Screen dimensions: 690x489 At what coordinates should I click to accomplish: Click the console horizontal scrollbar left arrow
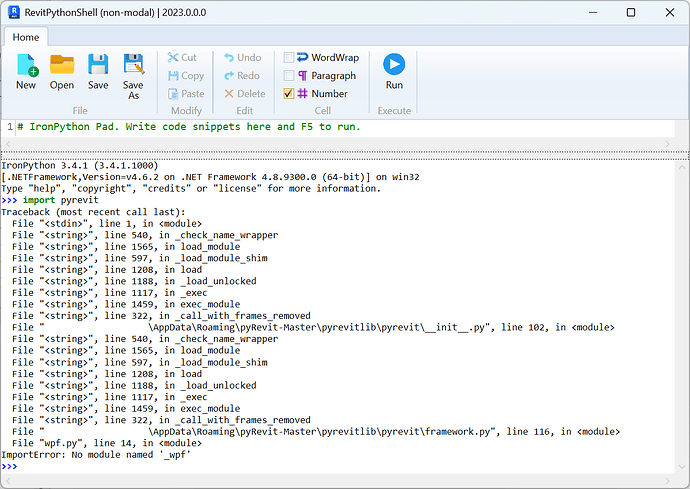pyautogui.click(x=7, y=481)
